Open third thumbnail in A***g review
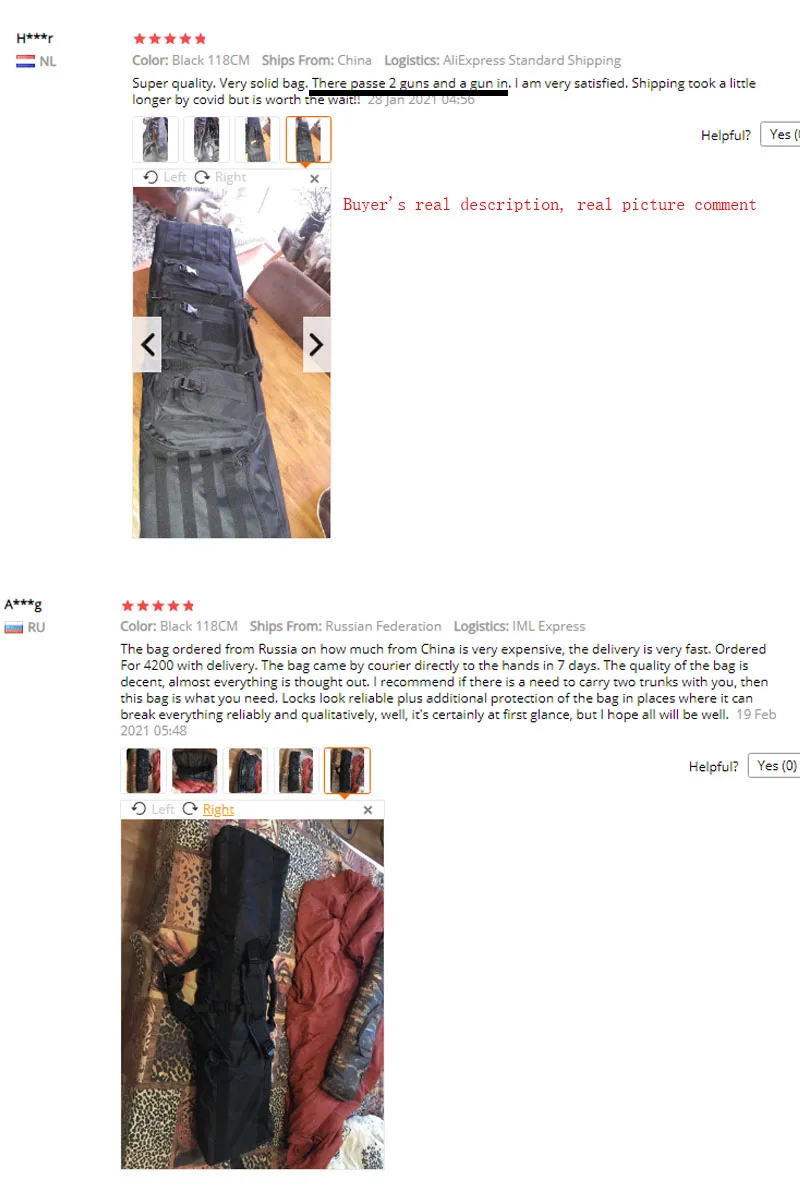The width and height of the screenshot is (800, 1200). pyautogui.click(x=246, y=771)
